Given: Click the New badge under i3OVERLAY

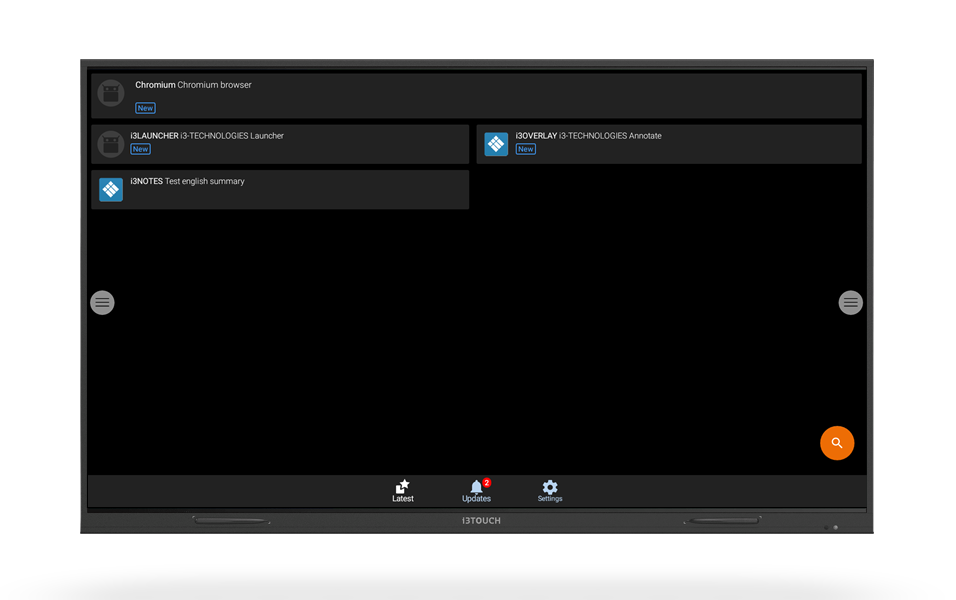Looking at the screenshot, I should 525,149.
